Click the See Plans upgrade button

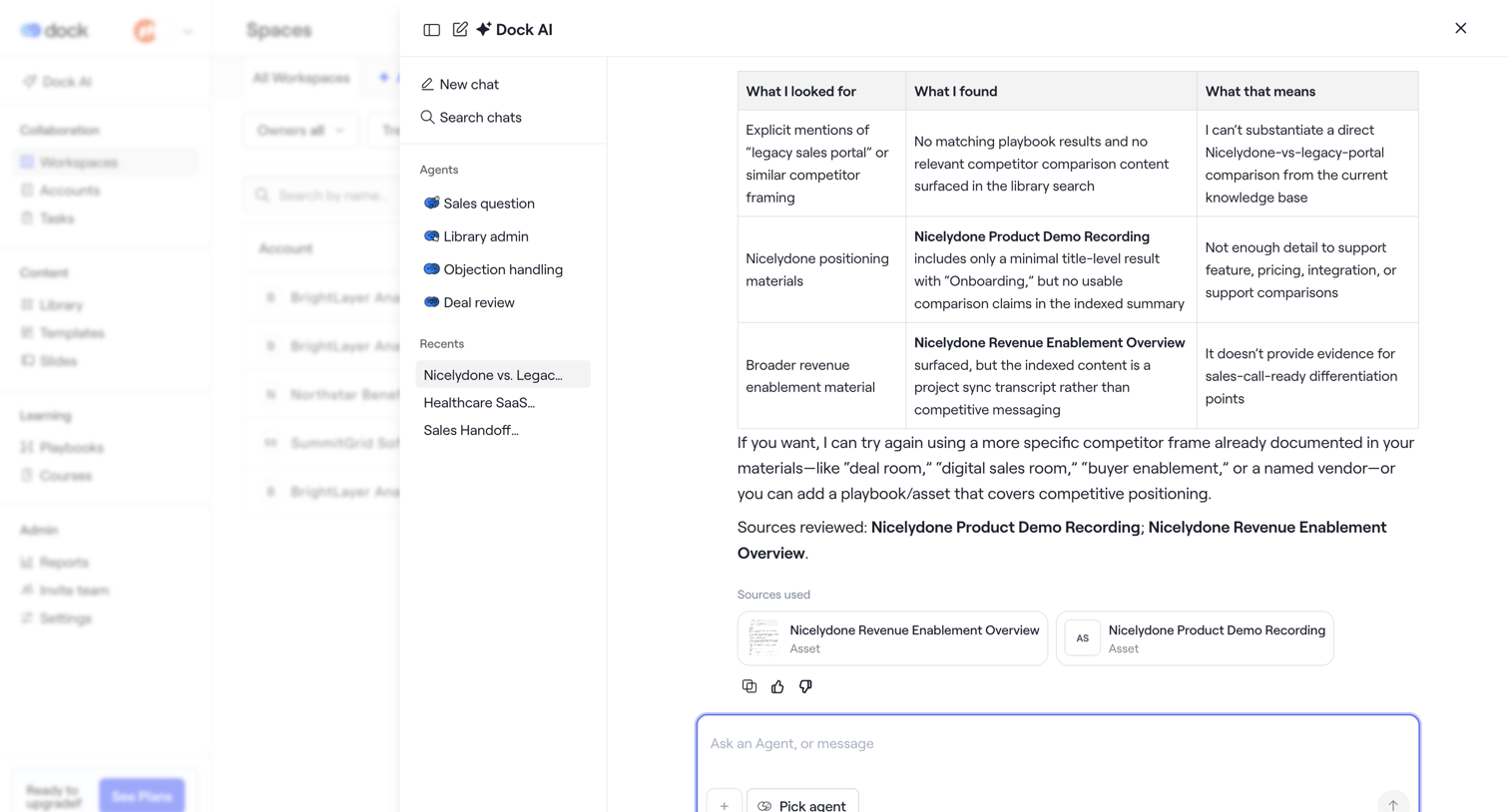[x=142, y=796]
